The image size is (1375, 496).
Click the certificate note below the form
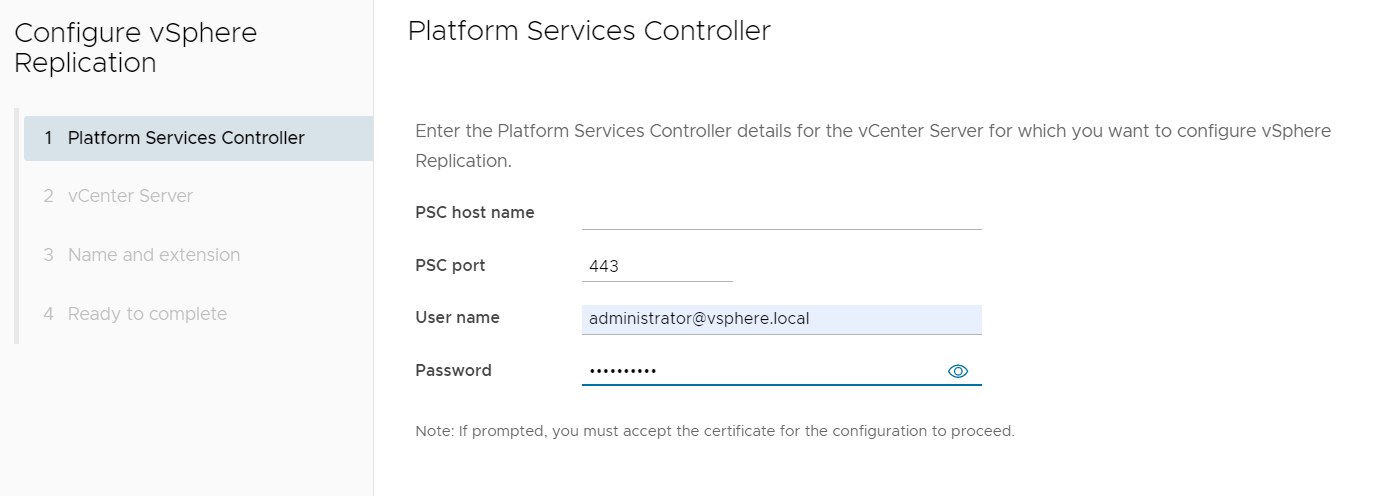(714, 432)
